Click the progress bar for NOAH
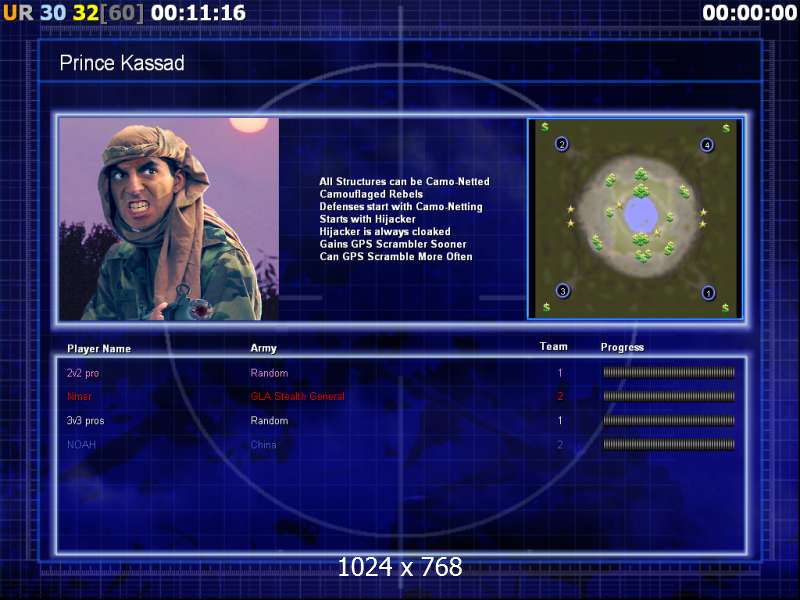Viewport: 800px width, 600px height. (x=669, y=444)
